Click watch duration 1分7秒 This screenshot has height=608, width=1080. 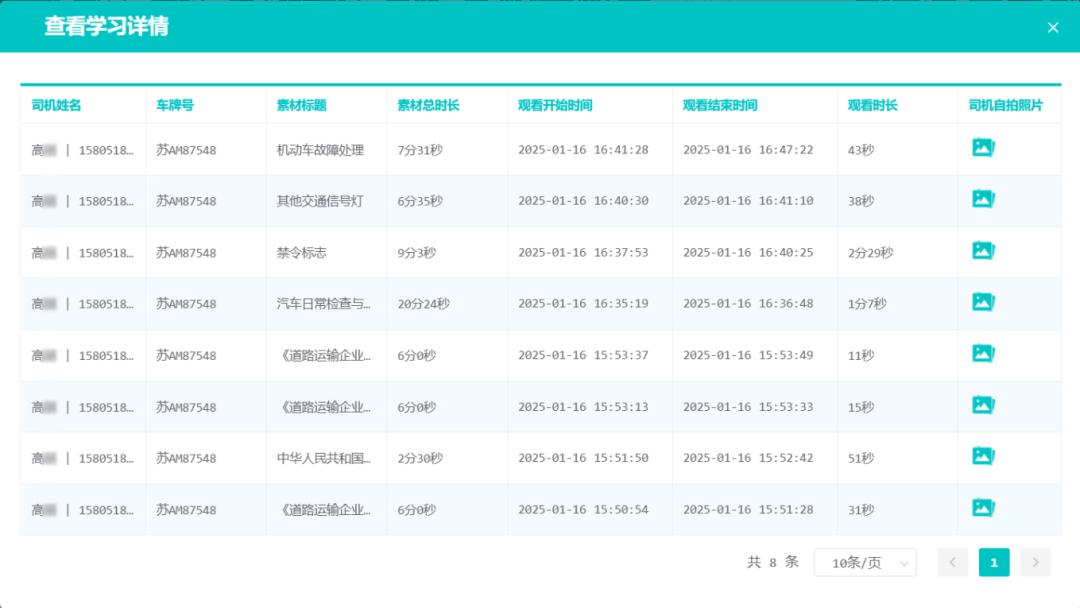867,304
